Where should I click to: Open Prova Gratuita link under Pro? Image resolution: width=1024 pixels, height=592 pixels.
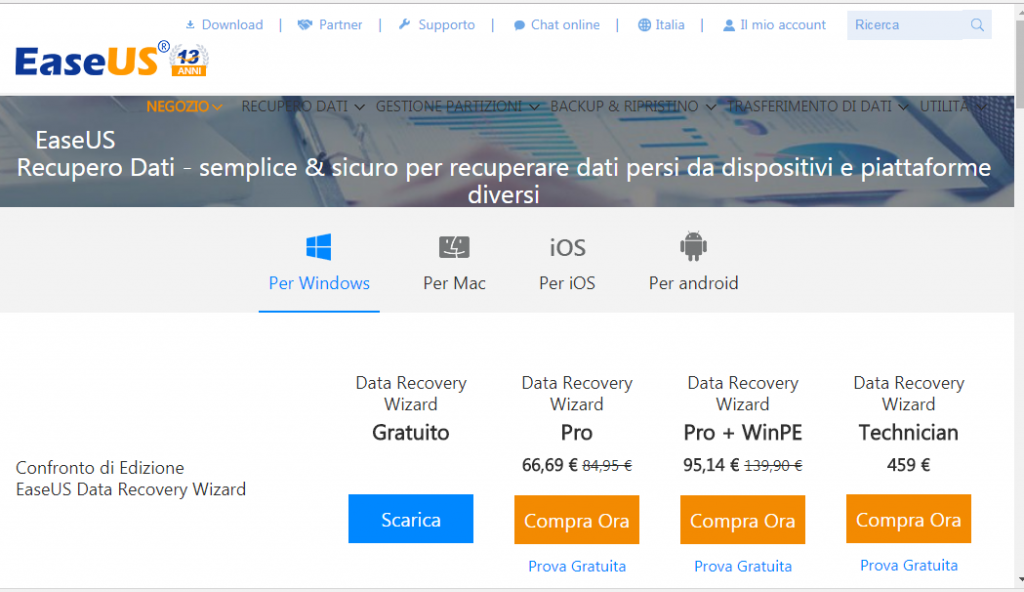point(577,566)
